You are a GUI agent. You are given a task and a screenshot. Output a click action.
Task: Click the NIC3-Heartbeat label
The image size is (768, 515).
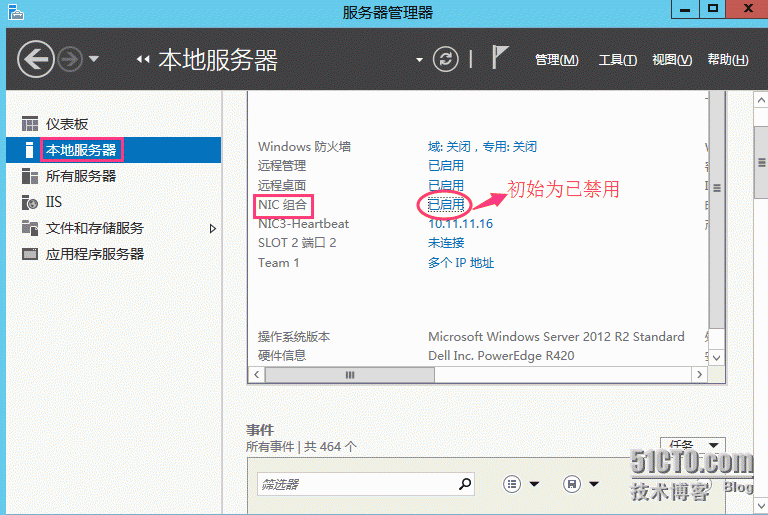[303, 224]
